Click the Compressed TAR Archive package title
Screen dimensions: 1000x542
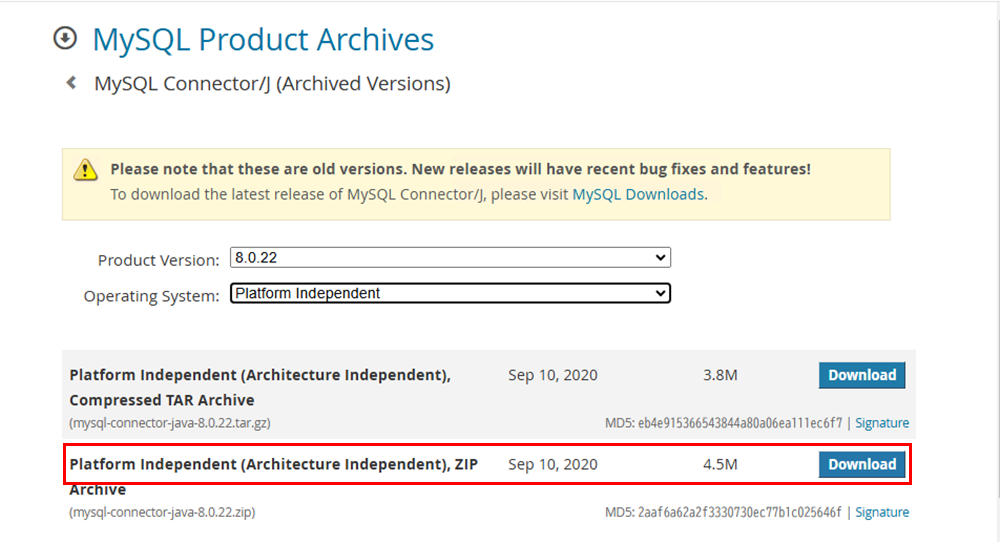260,387
